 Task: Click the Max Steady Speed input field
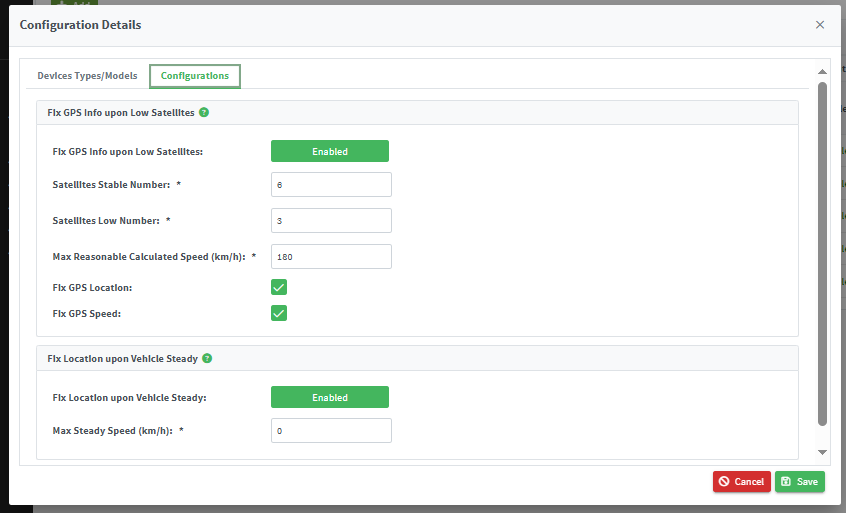331,431
